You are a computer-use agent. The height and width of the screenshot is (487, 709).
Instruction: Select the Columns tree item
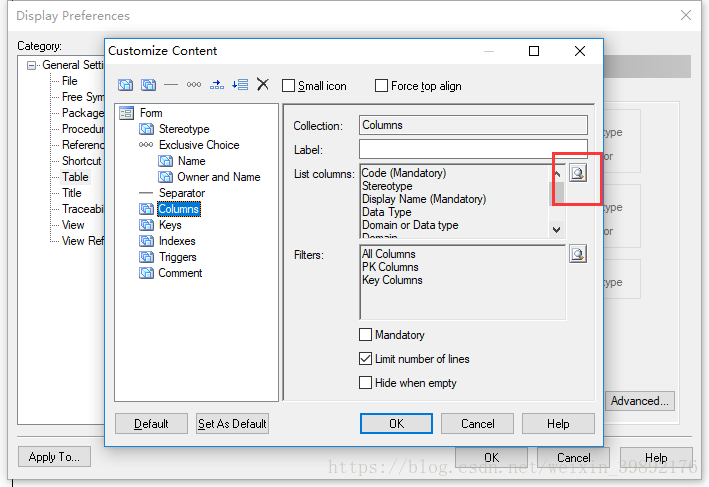(x=179, y=209)
